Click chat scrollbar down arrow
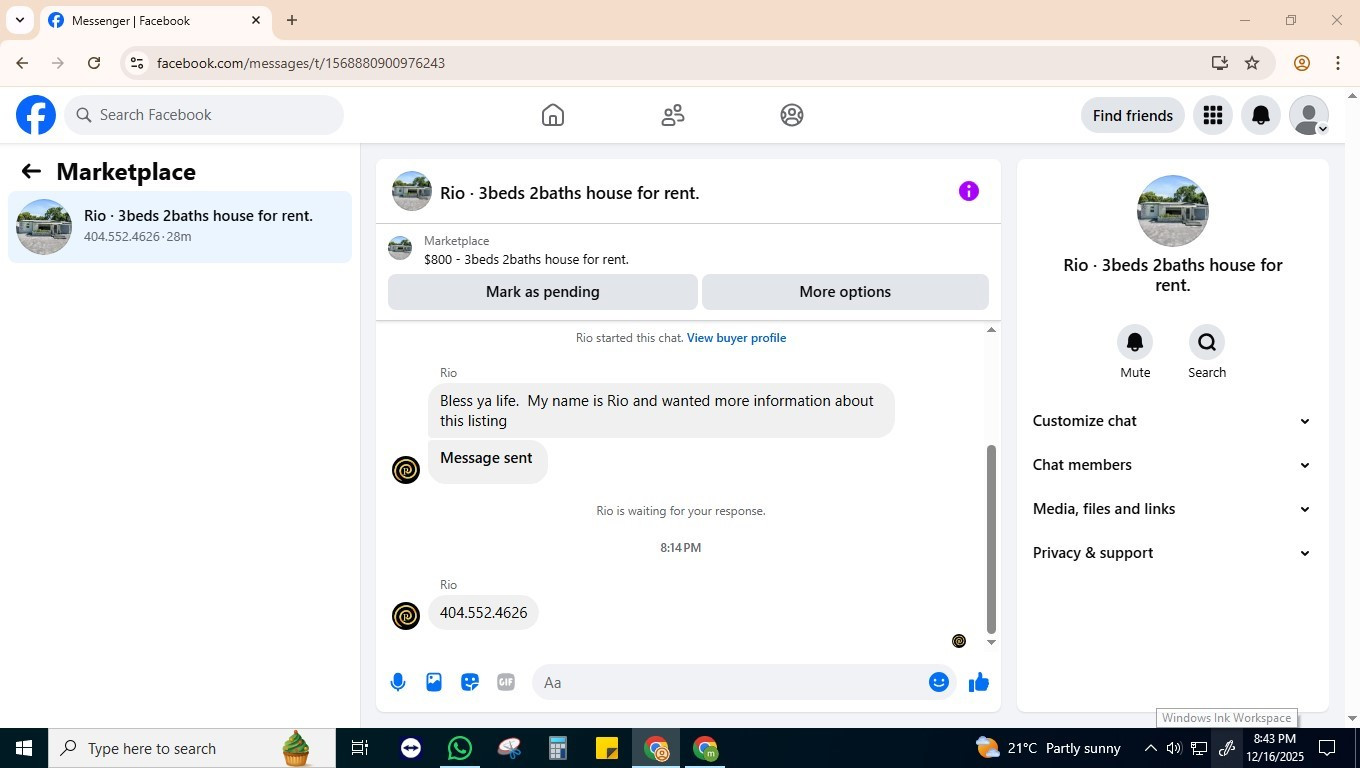This screenshot has height=768, width=1360. click(991, 642)
